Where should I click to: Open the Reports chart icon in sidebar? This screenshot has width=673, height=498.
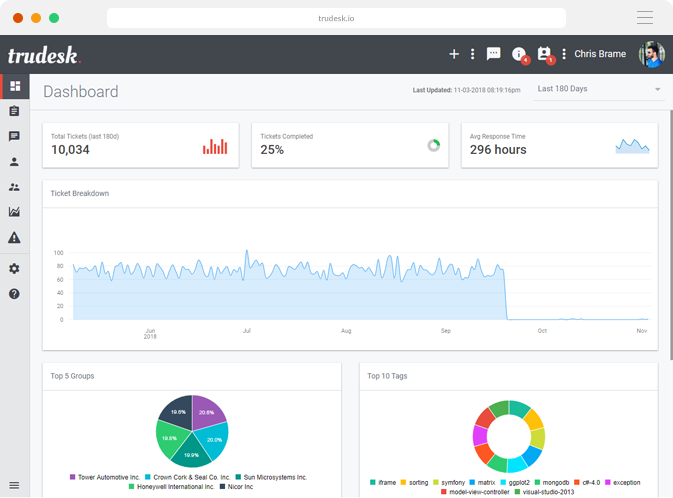[x=14, y=212]
